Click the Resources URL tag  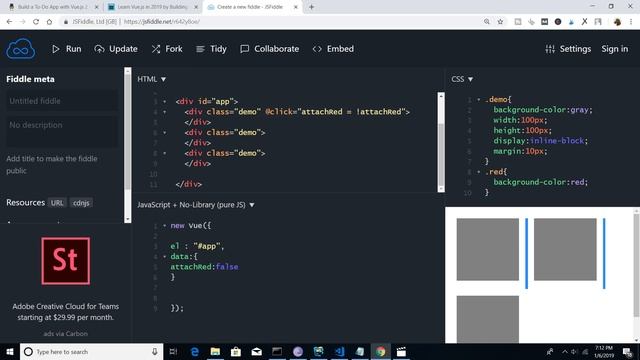(57, 203)
